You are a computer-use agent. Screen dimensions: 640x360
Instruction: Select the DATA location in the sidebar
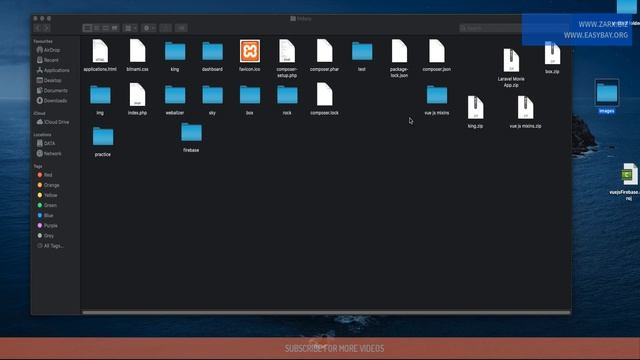[x=46, y=143]
